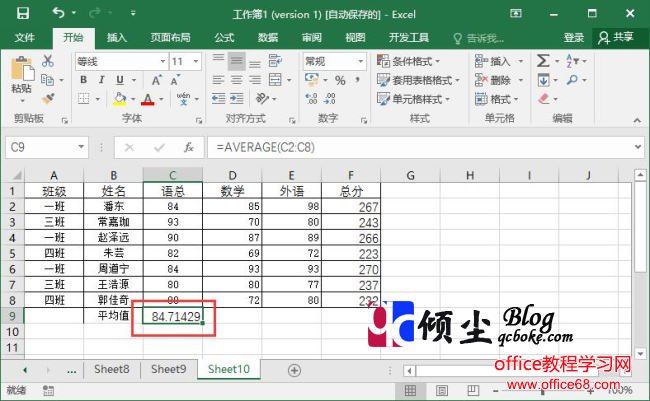This screenshot has width=650, height=401.
Task: Open 套用表格格式 table styles menu
Action: [x=418, y=80]
